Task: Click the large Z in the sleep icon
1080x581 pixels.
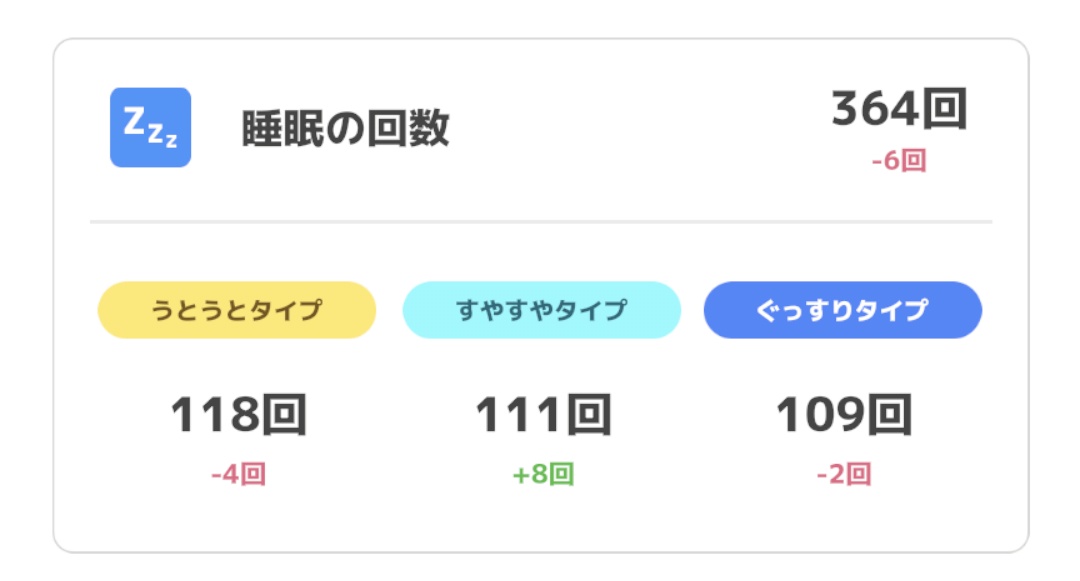Action: coord(134,121)
